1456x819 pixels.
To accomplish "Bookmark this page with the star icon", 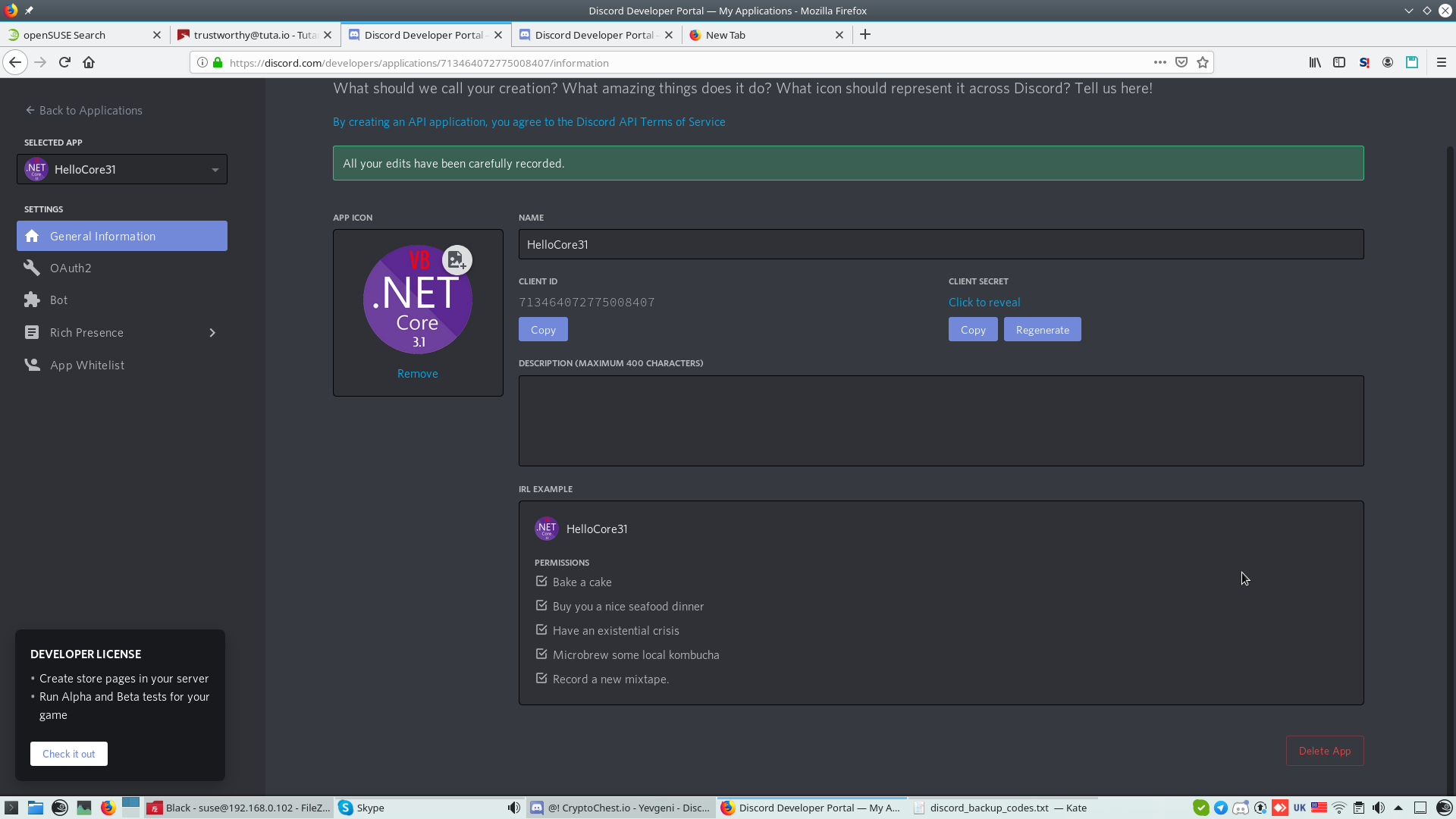I will (1203, 63).
